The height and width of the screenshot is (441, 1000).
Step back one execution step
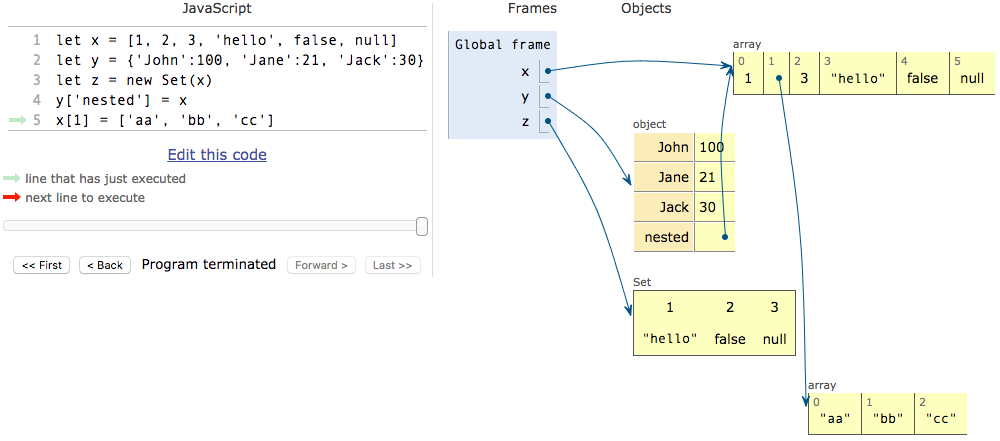pyautogui.click(x=104, y=265)
